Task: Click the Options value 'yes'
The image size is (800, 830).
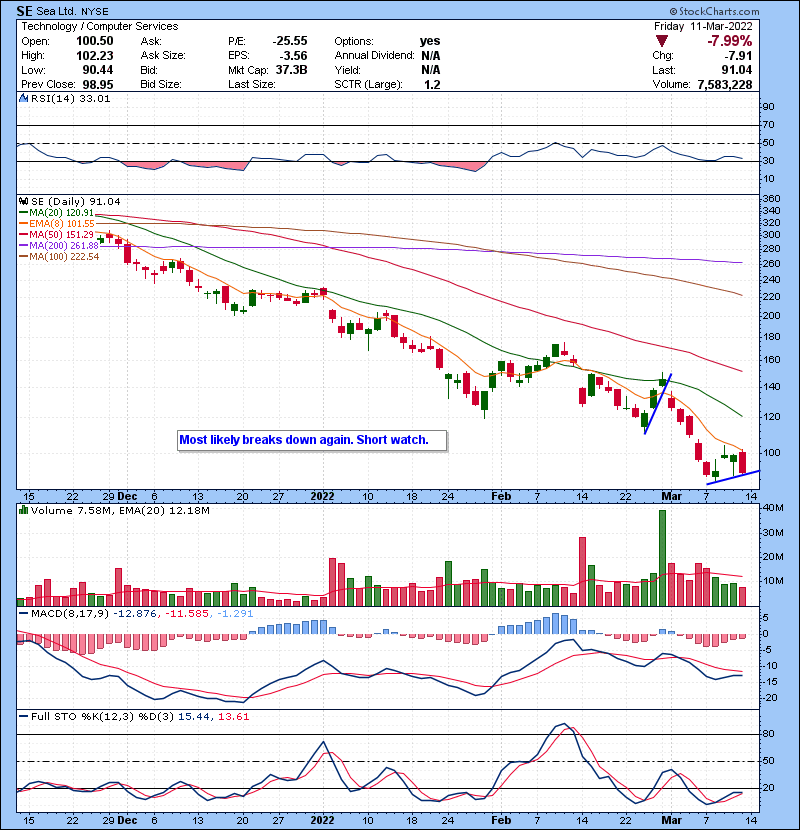Action: (x=430, y=41)
